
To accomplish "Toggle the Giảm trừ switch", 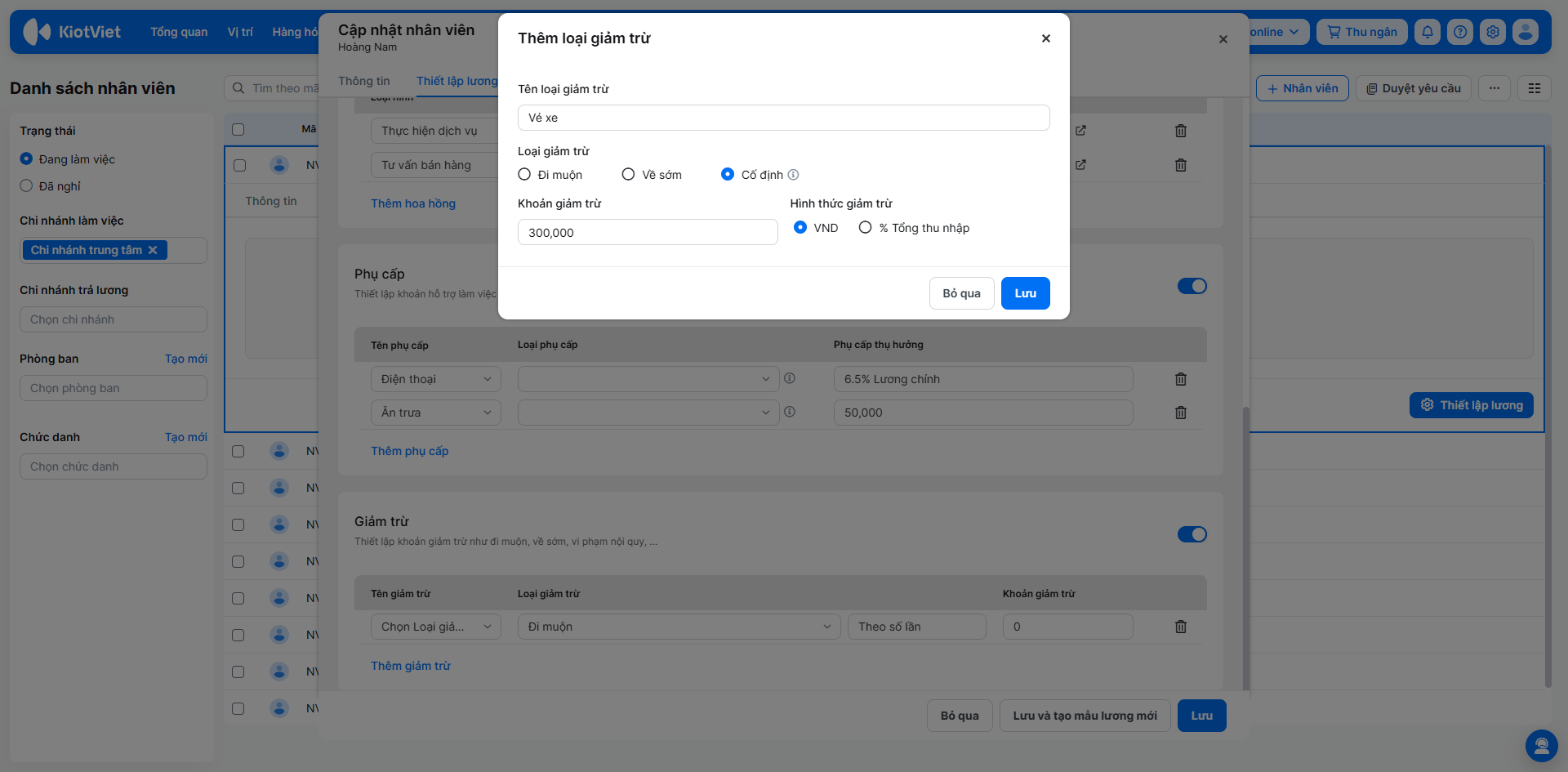I will (x=1192, y=534).
